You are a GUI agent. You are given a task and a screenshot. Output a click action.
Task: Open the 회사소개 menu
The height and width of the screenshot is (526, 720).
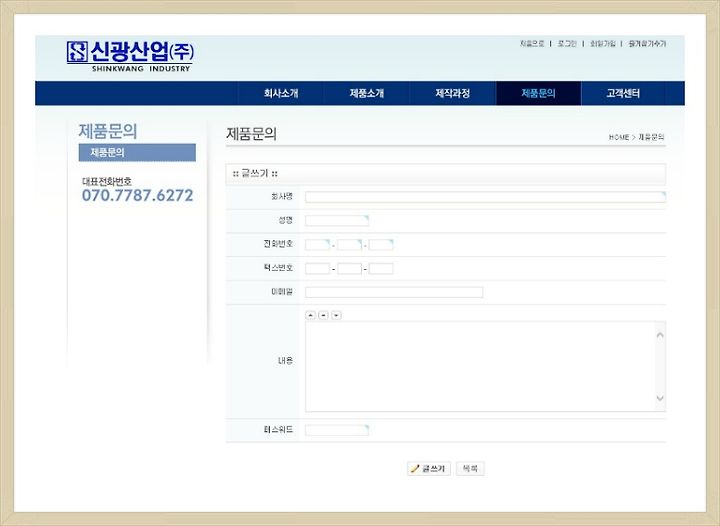281,93
